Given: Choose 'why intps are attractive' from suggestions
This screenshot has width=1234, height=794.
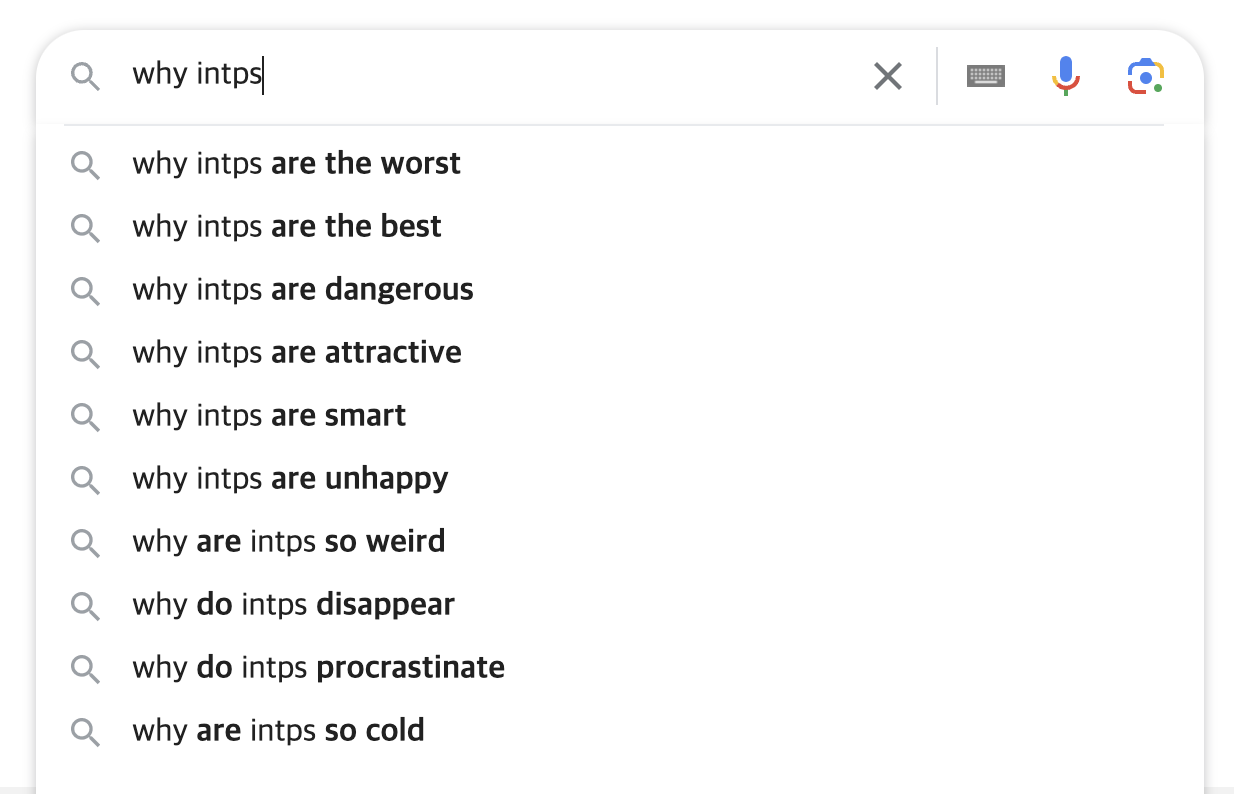Looking at the screenshot, I should pos(297,353).
